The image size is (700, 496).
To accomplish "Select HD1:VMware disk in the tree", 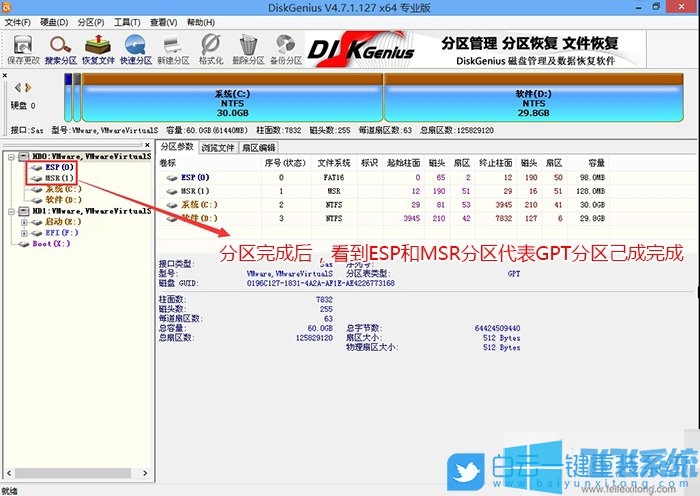I will point(92,211).
